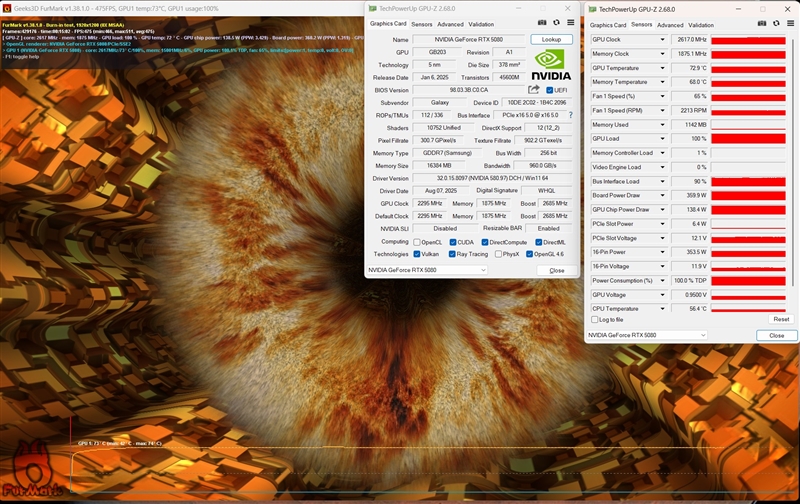Image resolution: width=800 pixels, height=504 pixels.
Task: Click the GPU Clock red graph bar
Action: coord(748,40)
